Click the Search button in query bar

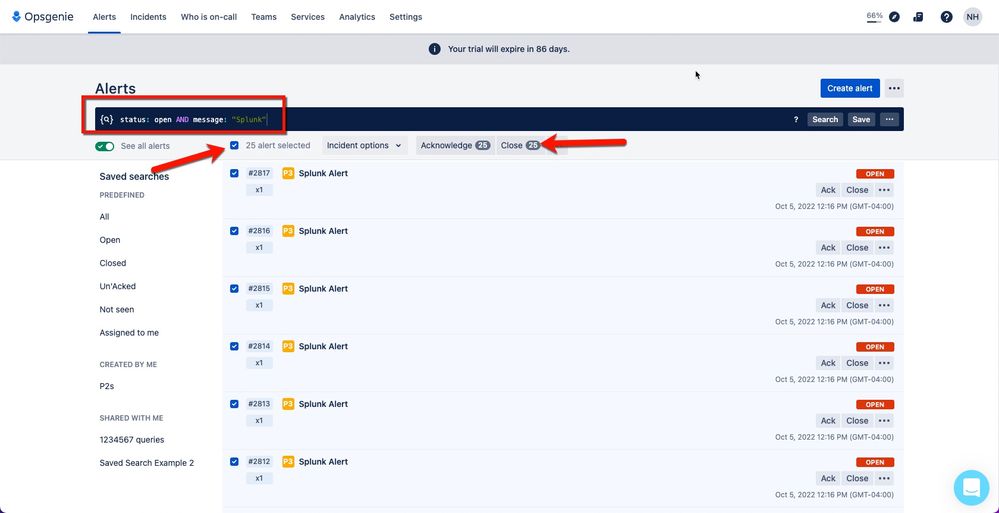[x=825, y=119]
